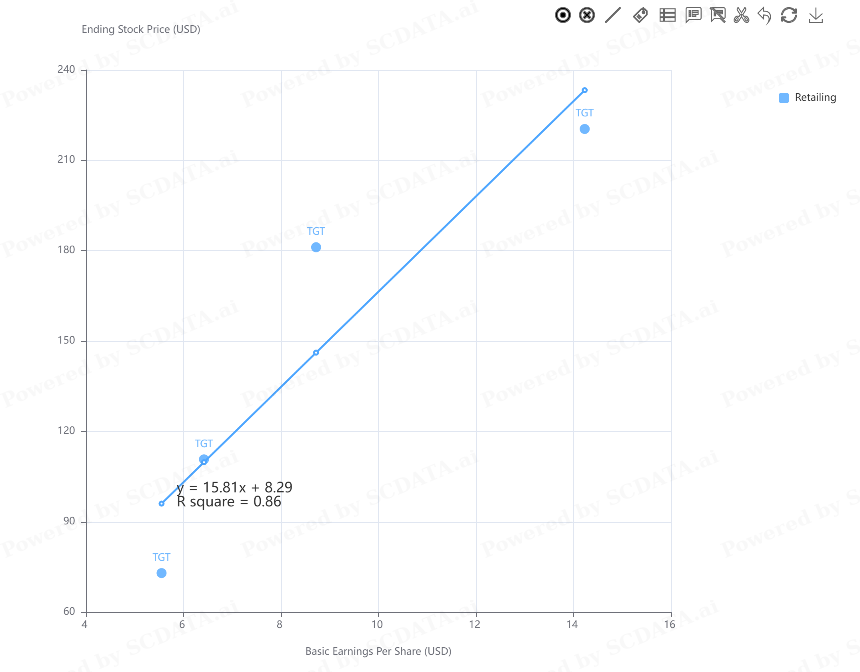Click the speech bubble annotation icon
The image size is (860, 672).
pyautogui.click(x=693, y=15)
